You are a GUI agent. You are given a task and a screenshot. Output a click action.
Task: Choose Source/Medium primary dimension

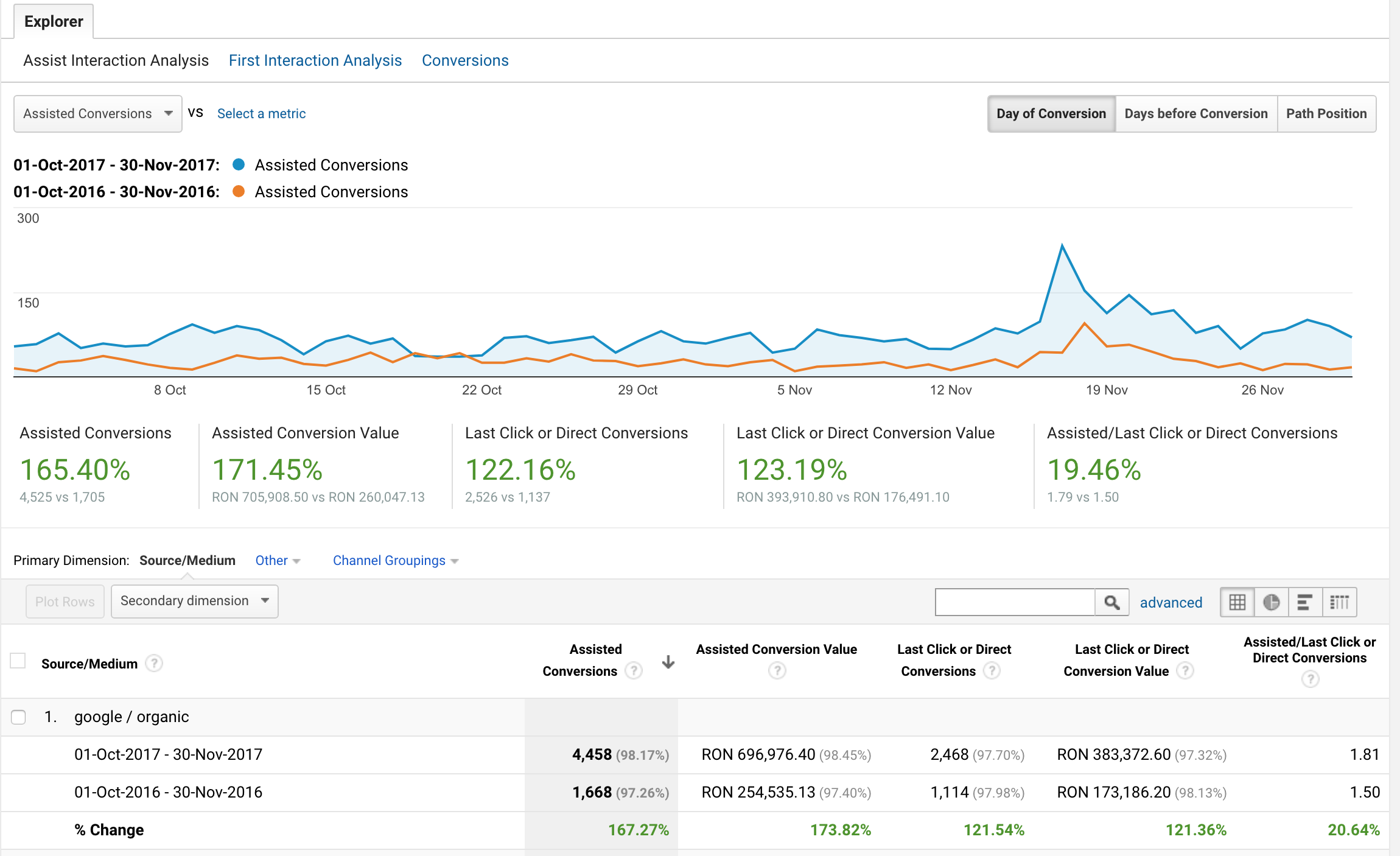(x=187, y=560)
